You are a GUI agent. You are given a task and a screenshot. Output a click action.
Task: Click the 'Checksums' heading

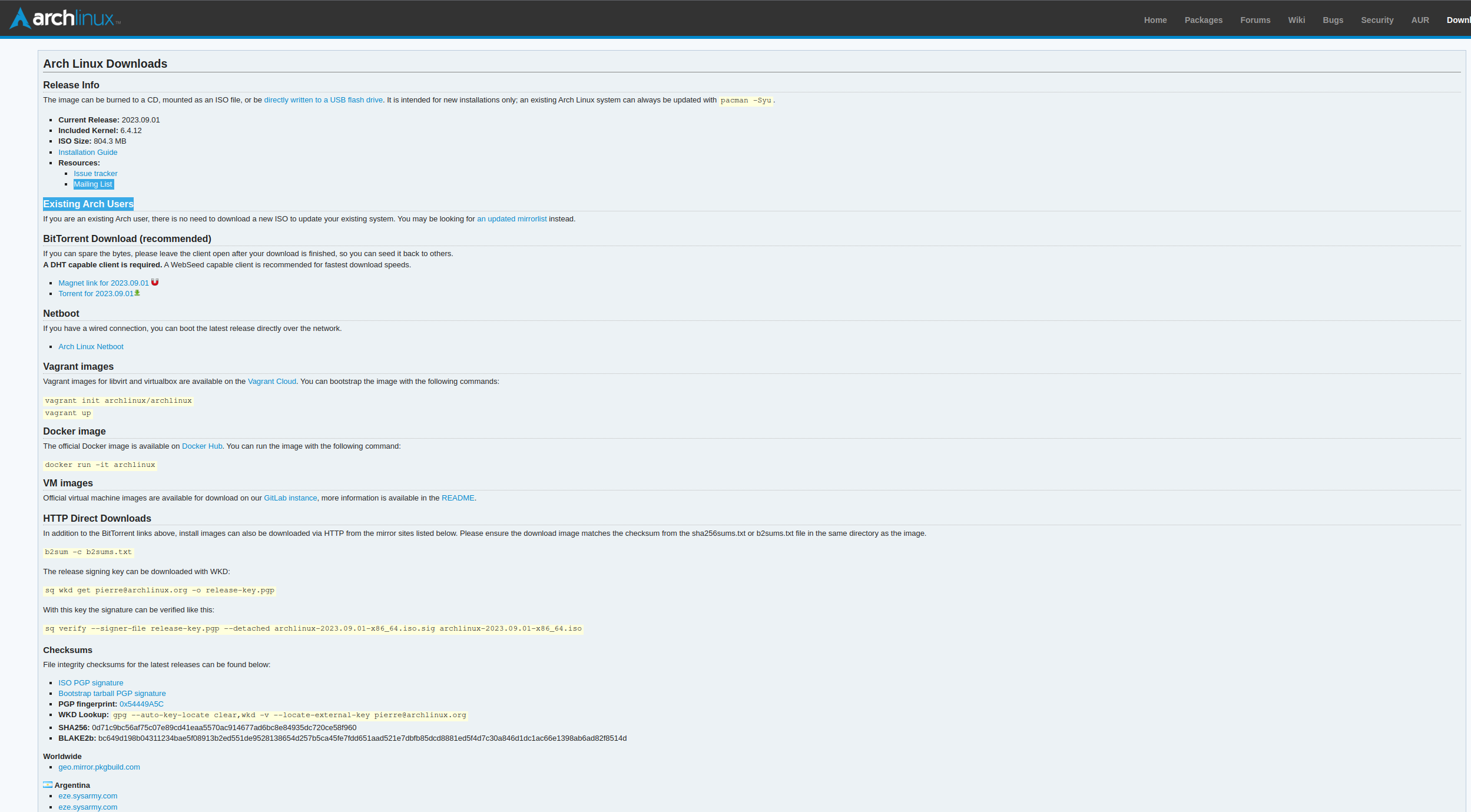pos(68,650)
